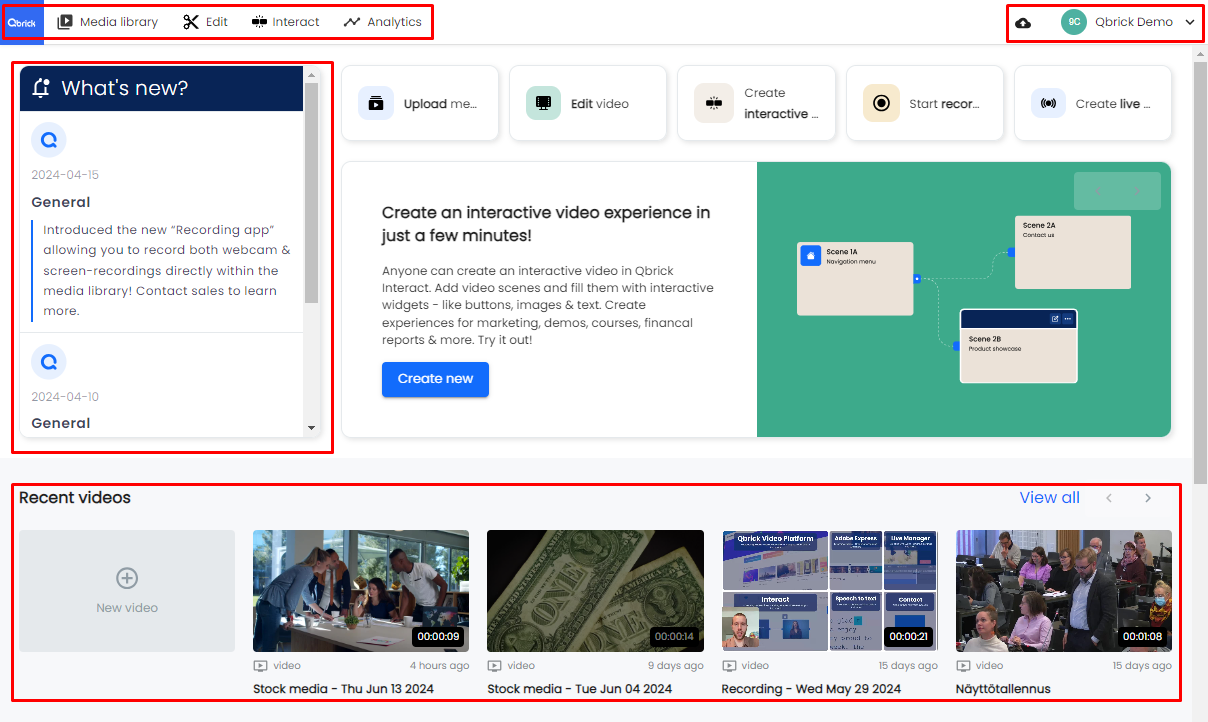Click the Scene 1A home icon
Viewport: 1208px width, 722px height.
coord(811,256)
